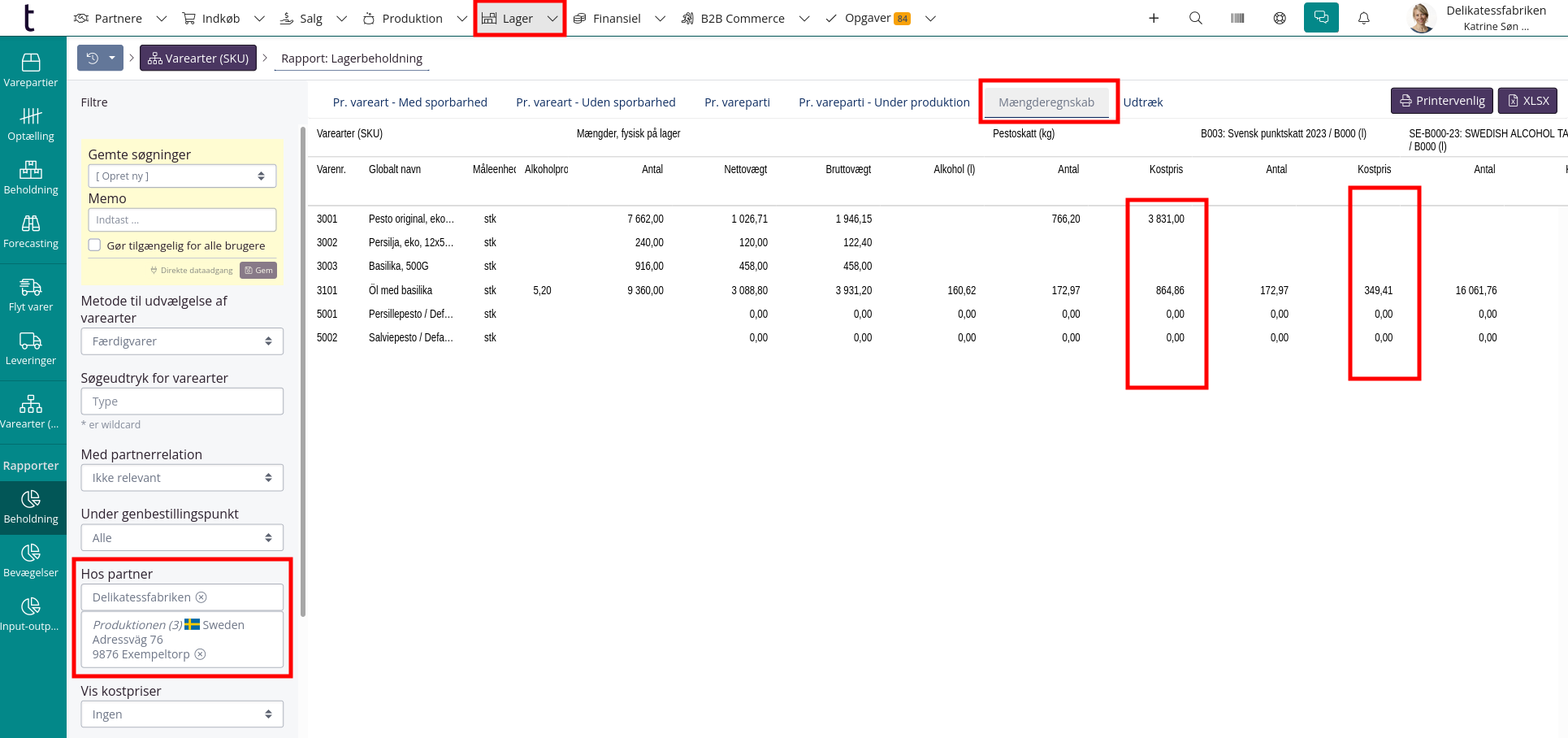Viewport: 1568px width, 738px height.
Task: Click the XLSX export button
Action: point(1527,101)
